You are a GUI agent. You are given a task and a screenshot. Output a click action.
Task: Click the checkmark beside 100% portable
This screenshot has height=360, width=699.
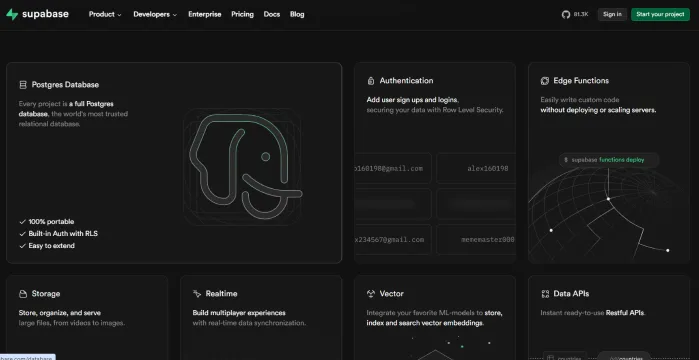coord(22,222)
